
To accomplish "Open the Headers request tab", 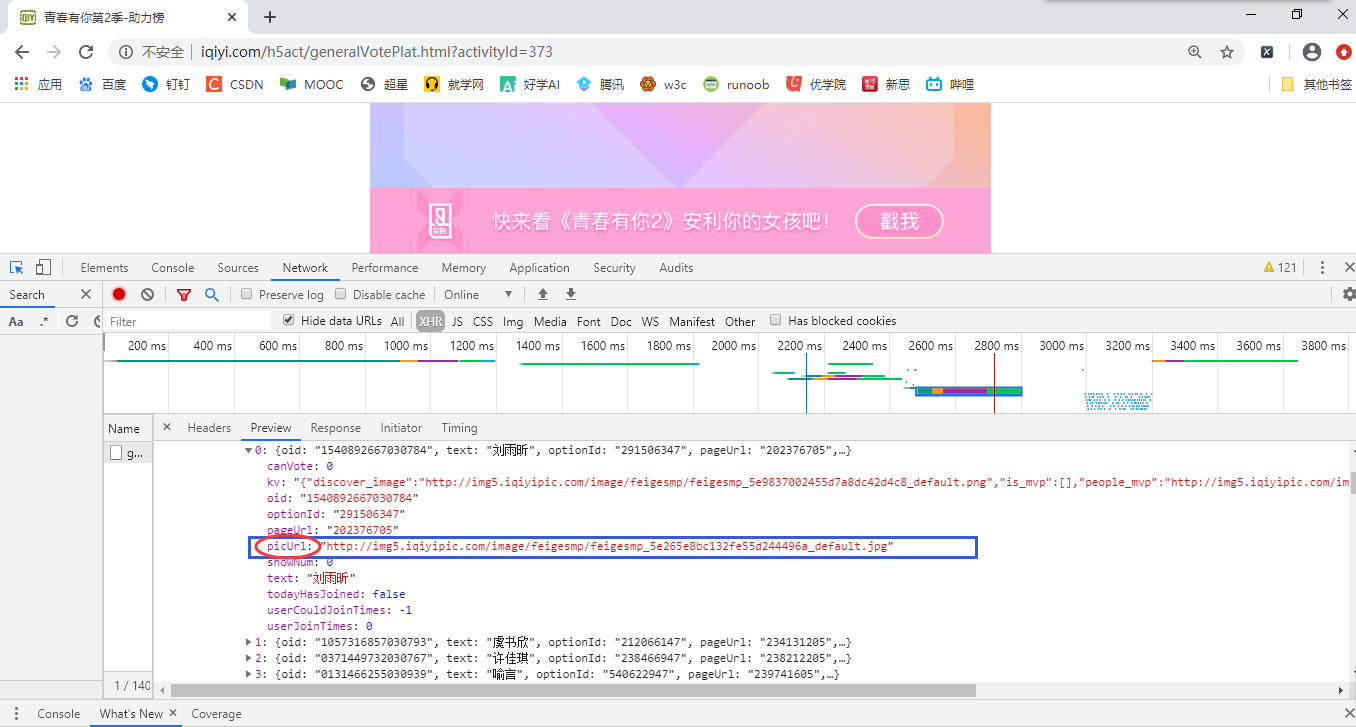I will 209,428.
